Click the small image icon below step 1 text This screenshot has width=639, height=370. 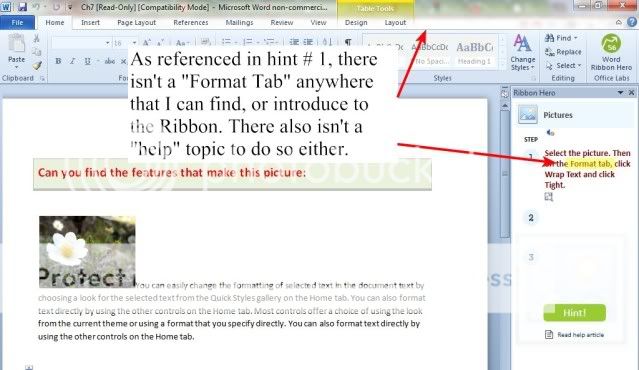click(549, 197)
